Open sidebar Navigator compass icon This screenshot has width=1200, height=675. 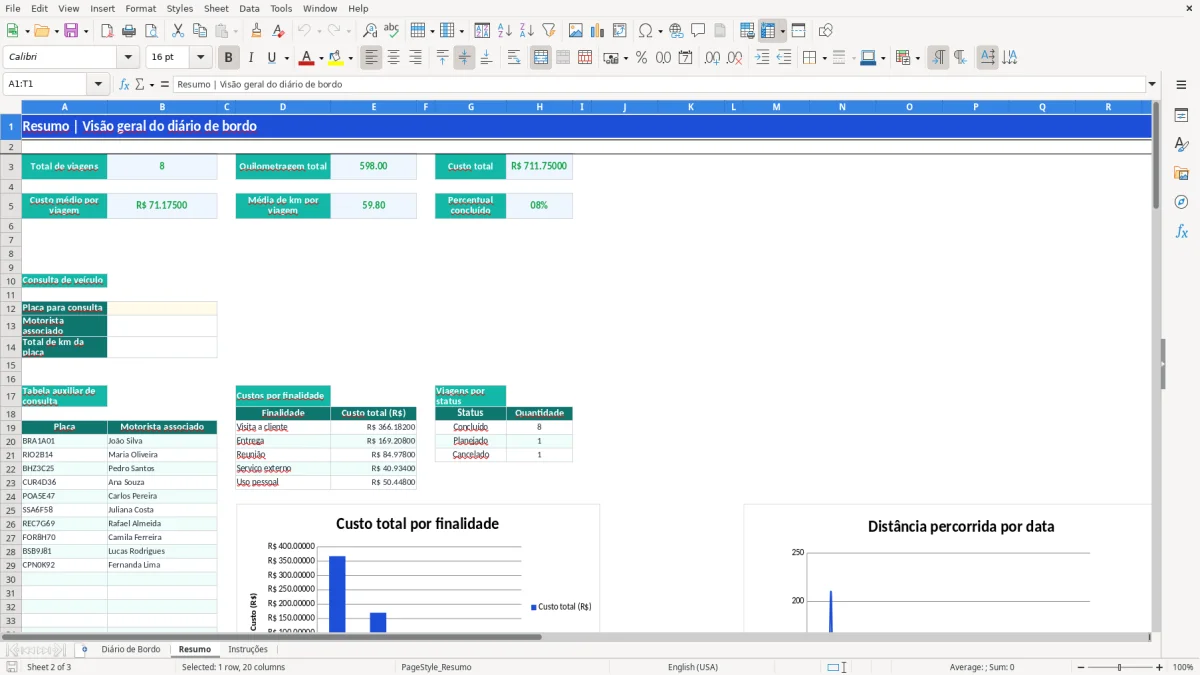[1181, 202]
